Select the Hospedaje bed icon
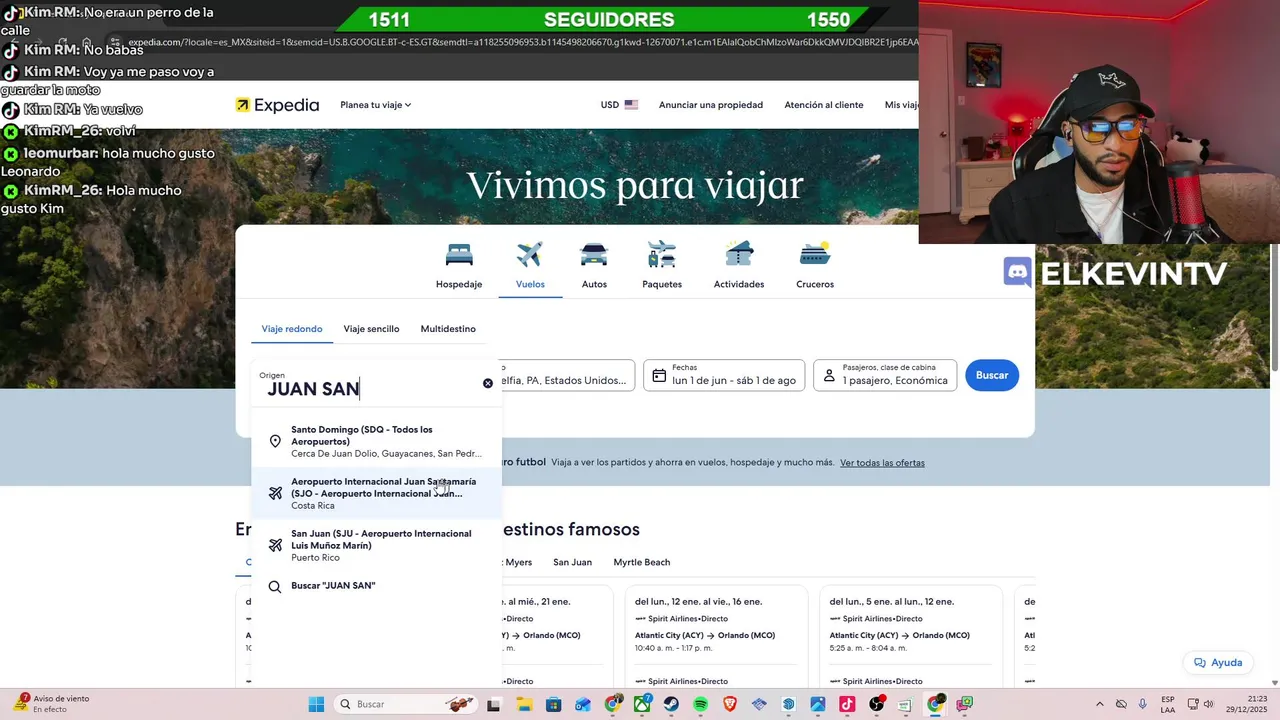The image size is (1280, 720). click(x=459, y=254)
